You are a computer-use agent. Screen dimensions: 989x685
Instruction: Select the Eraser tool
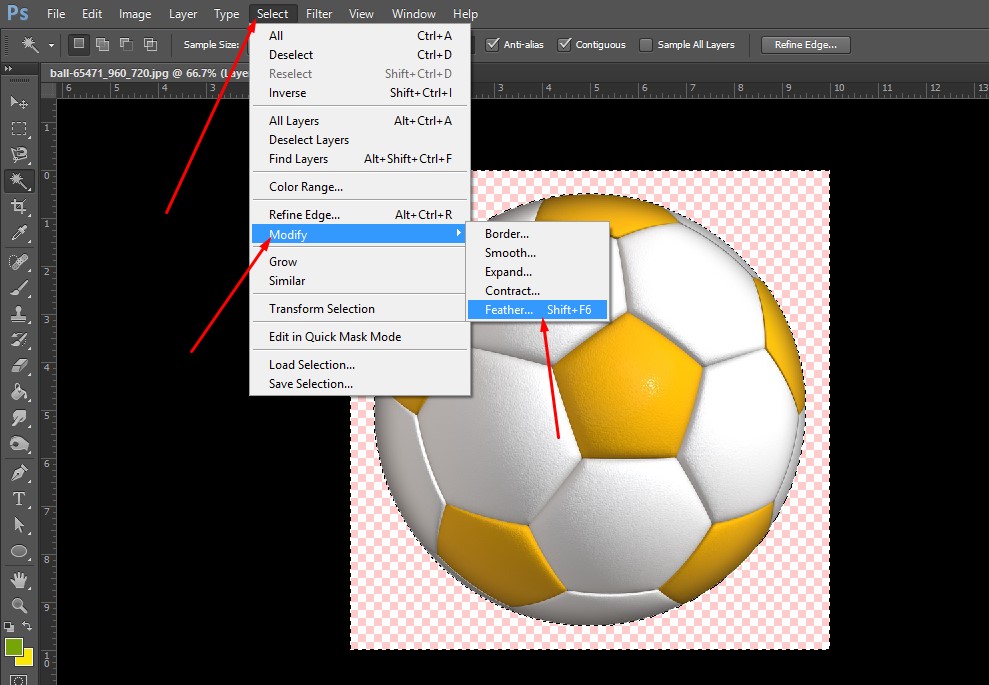(19, 366)
